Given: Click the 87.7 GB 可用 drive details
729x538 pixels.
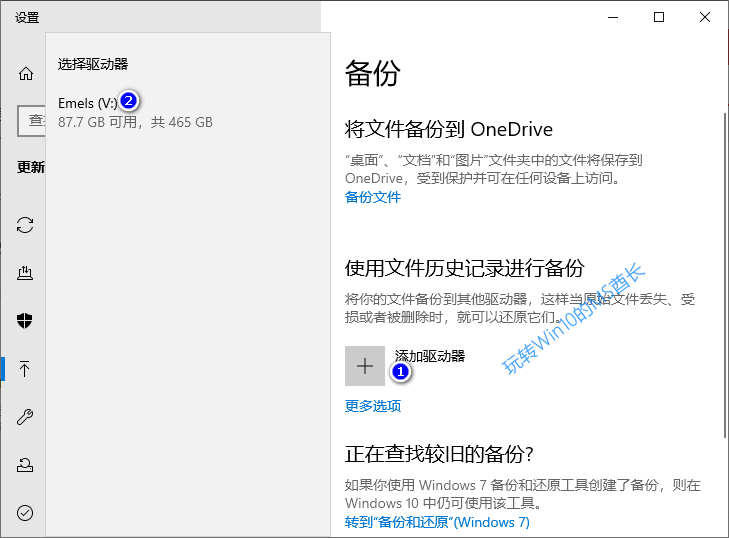Looking at the screenshot, I should 135,122.
